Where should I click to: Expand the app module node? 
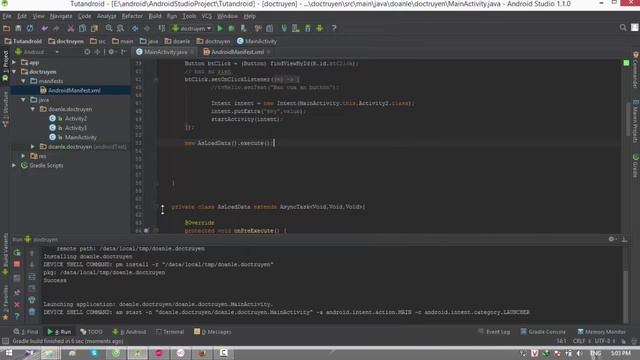[14, 62]
